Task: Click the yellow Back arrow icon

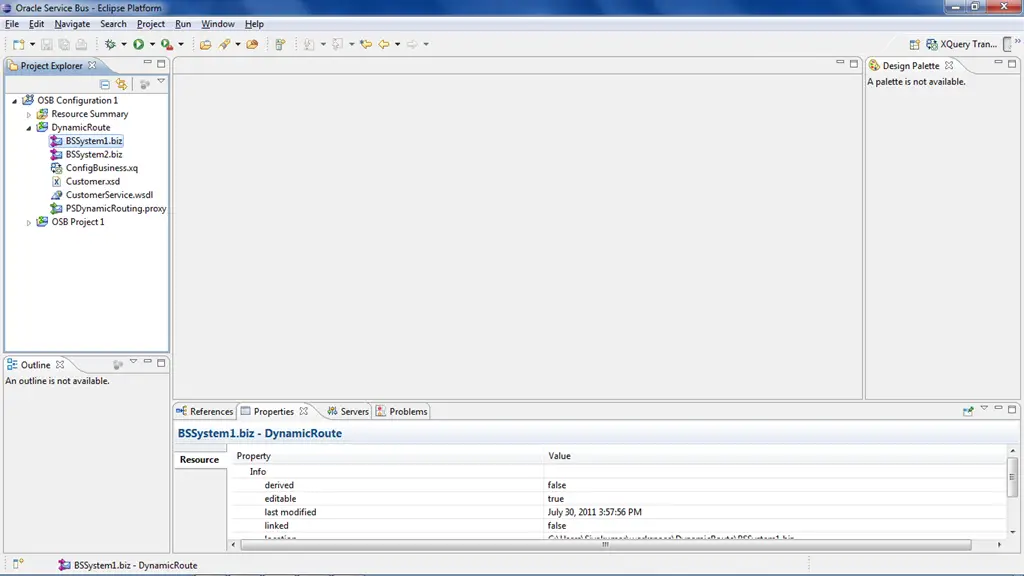Action: 384,44
